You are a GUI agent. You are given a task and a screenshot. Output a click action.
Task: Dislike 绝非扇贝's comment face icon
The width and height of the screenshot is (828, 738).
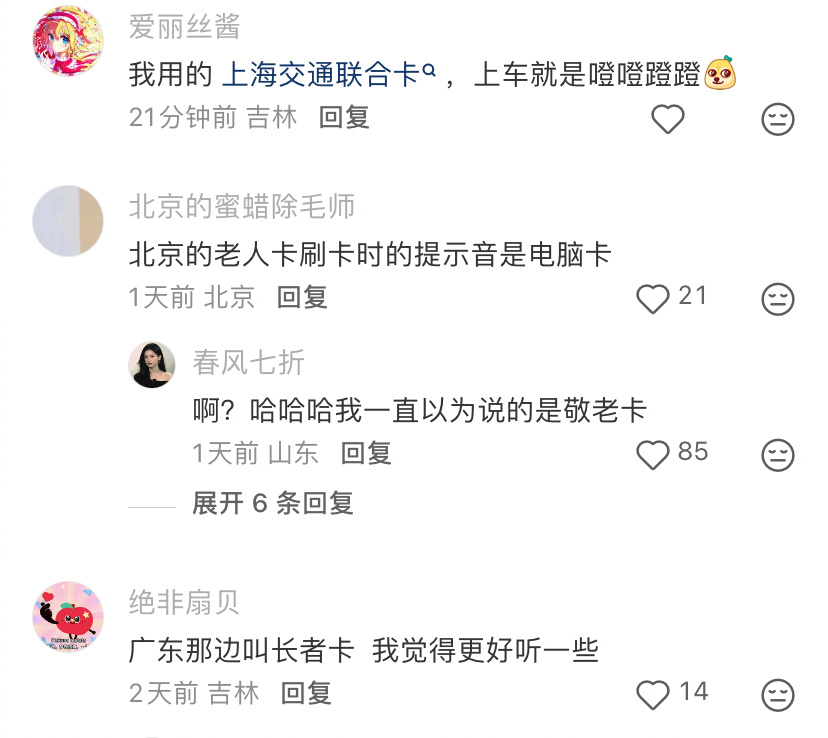click(777, 694)
